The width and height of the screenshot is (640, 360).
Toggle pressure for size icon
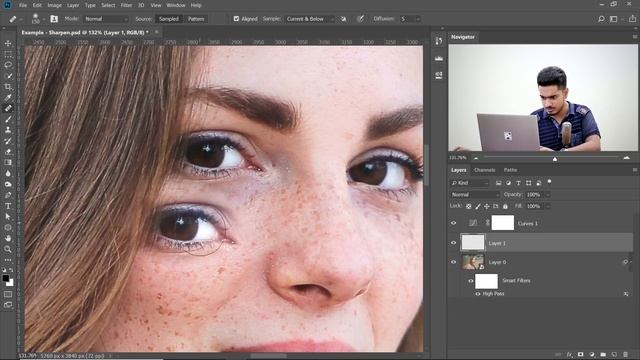pos(360,19)
